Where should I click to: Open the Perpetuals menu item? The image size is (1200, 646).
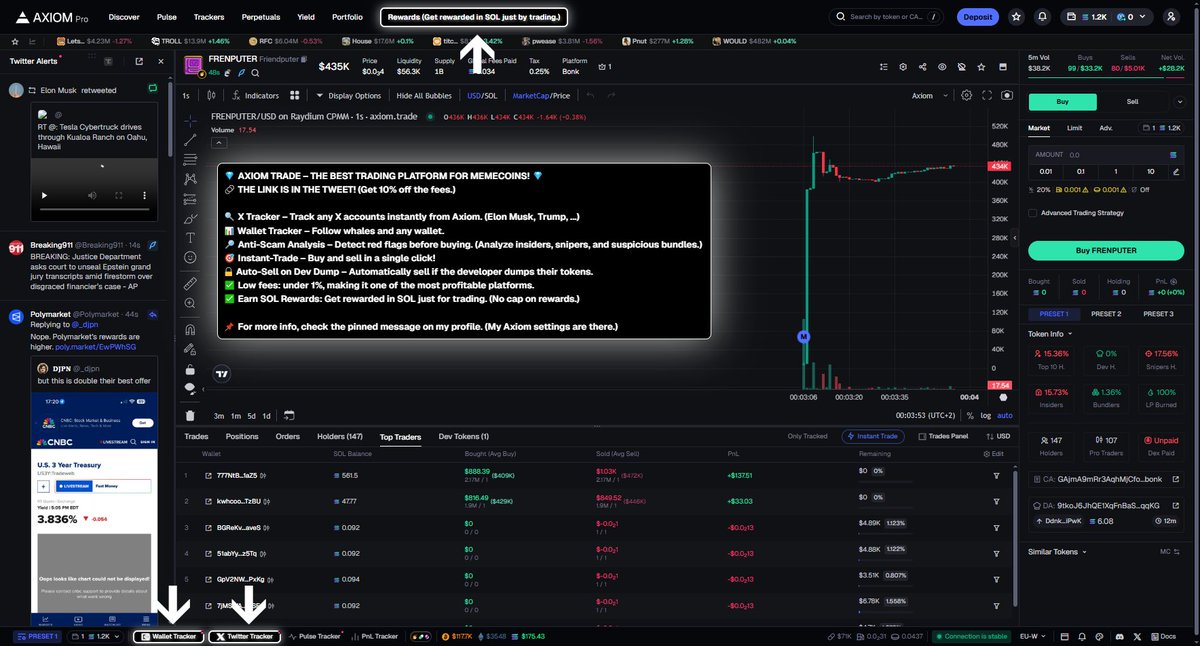point(260,17)
